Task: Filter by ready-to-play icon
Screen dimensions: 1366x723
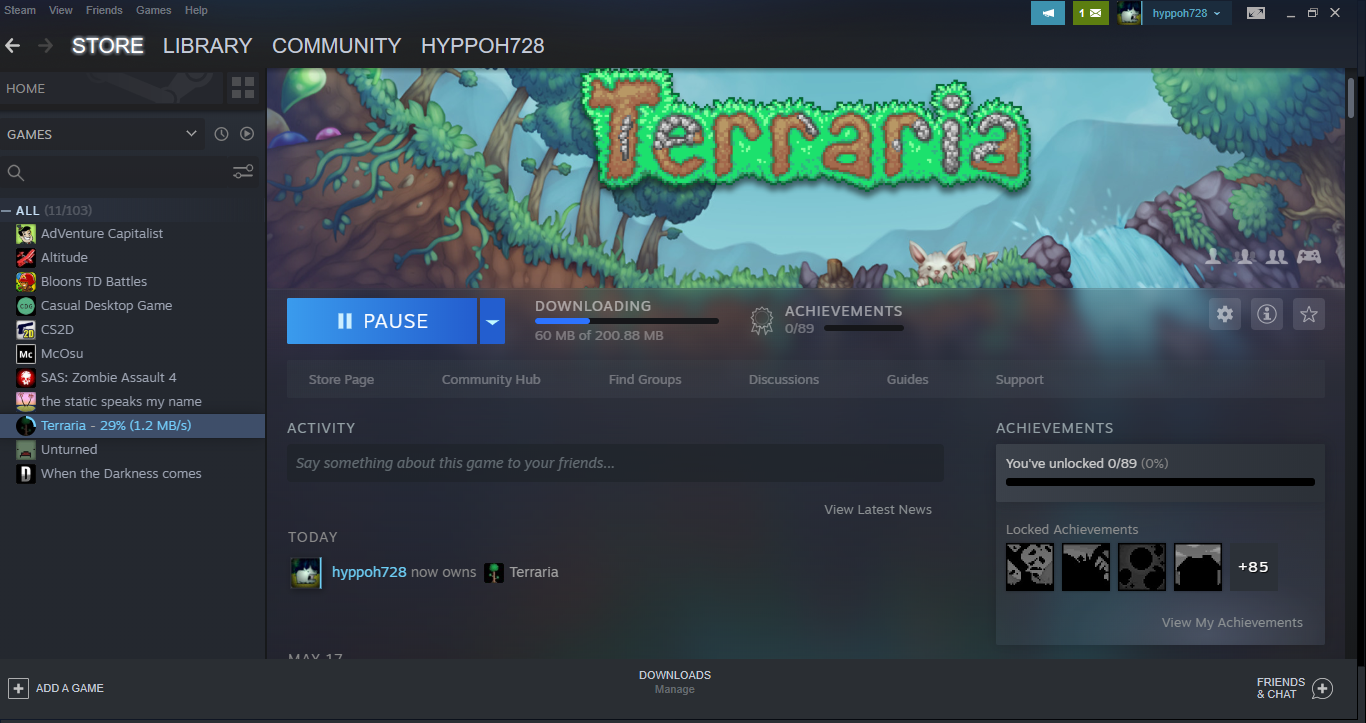Action: [247, 134]
